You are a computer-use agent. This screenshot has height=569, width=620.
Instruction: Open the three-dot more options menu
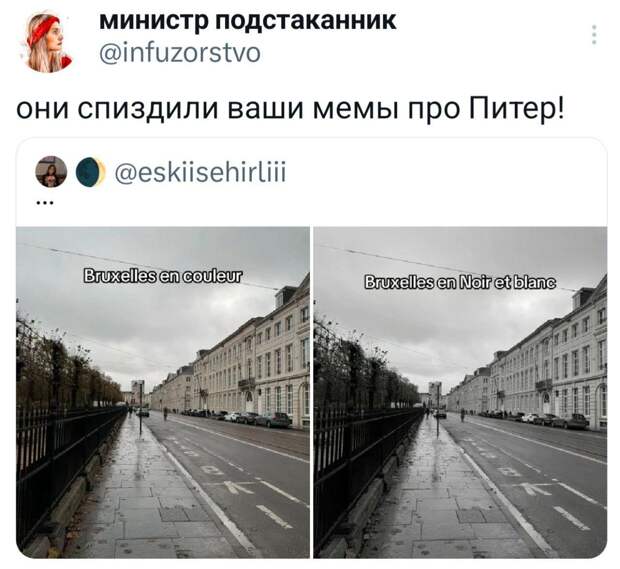[594, 34]
